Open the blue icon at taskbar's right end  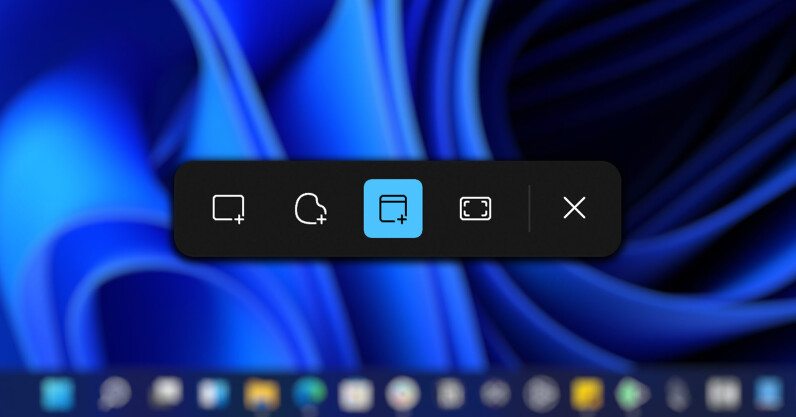pyautogui.click(x=768, y=394)
